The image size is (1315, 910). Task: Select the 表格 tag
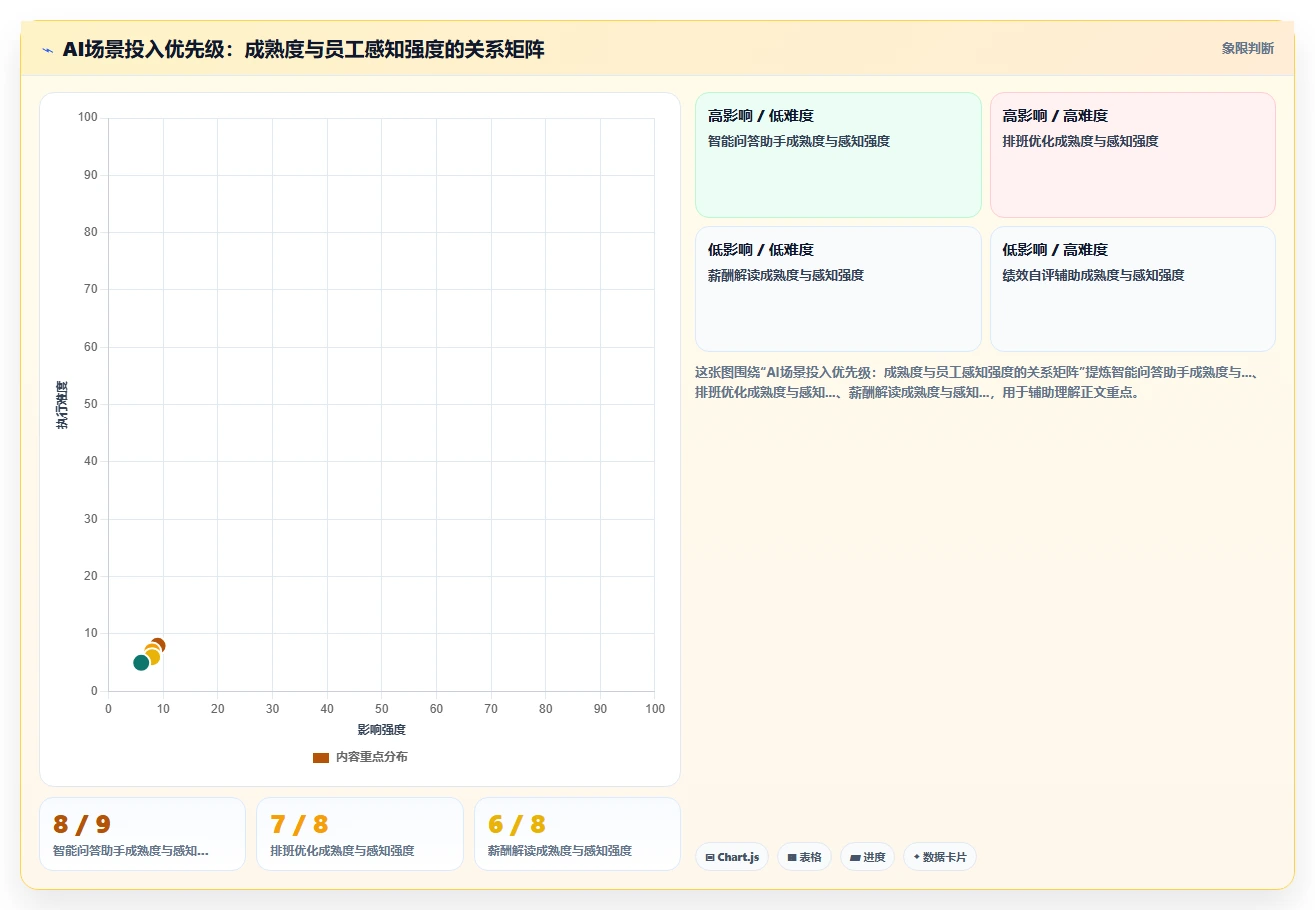(x=804, y=857)
